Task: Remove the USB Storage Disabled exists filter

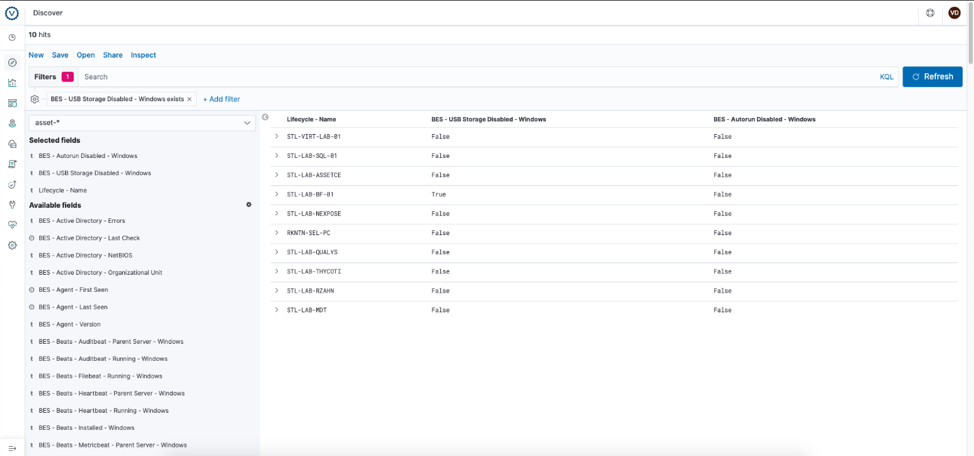Action: pos(189,99)
